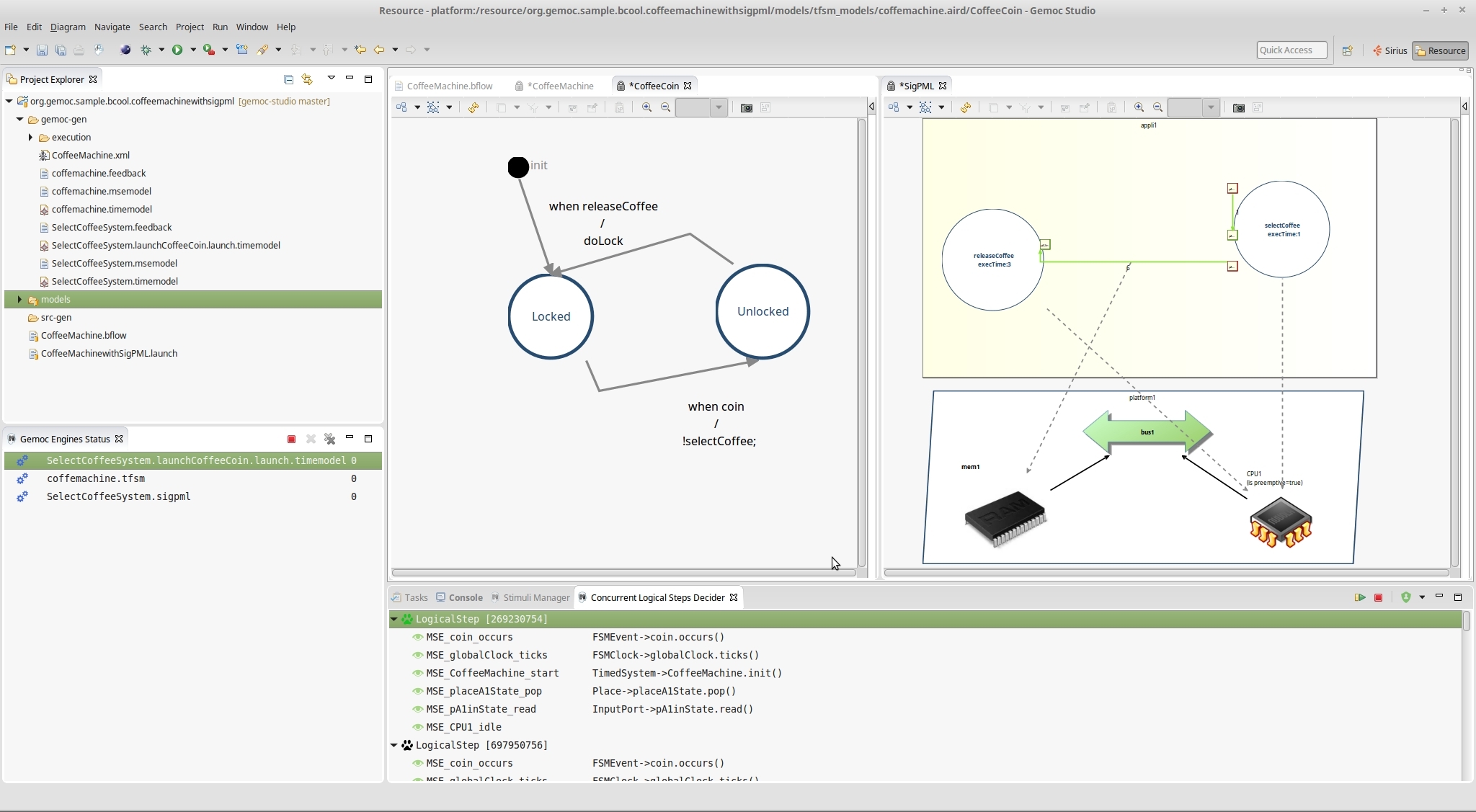Zoom in on the CoffeeCoin diagram
This screenshot has width=1476, height=812.
[x=646, y=107]
